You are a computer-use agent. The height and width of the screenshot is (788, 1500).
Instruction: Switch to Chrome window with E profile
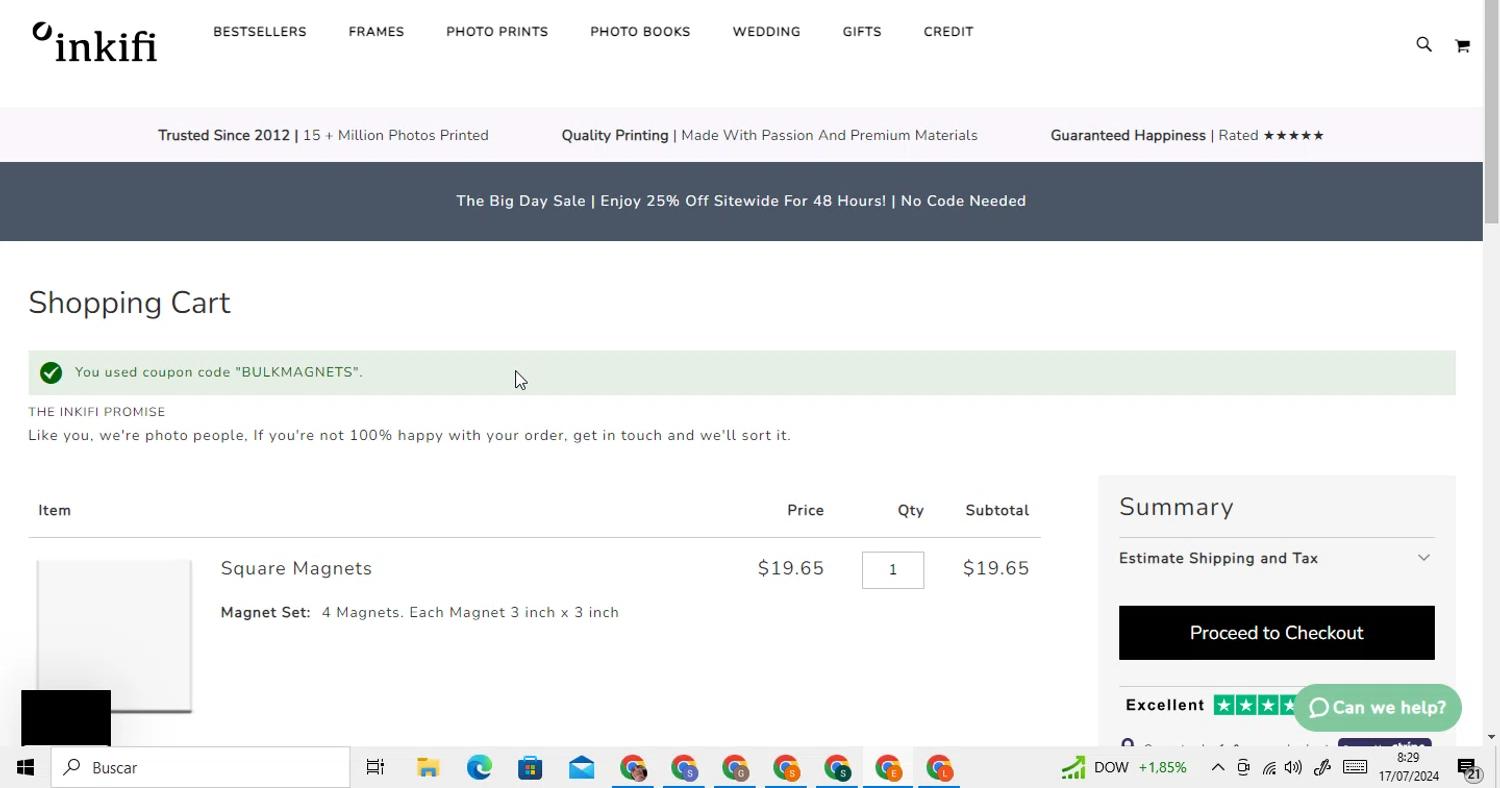[x=888, y=768]
